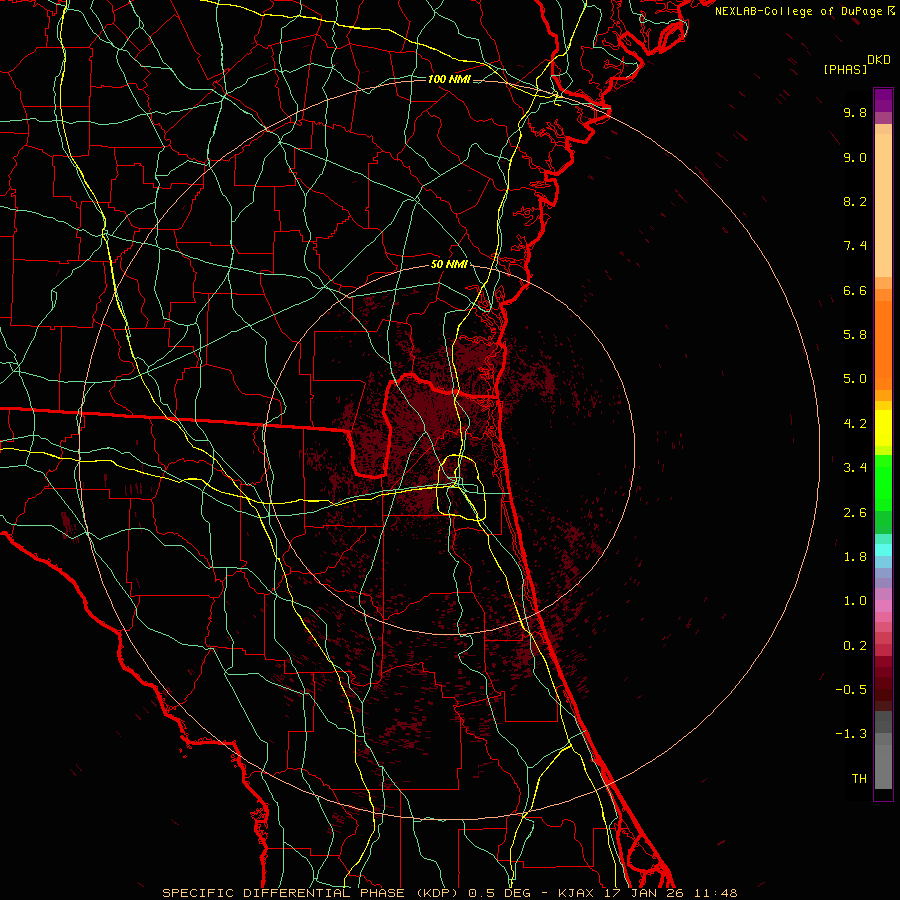Click the TH label on the scale
900x900 pixels.
[859, 779]
